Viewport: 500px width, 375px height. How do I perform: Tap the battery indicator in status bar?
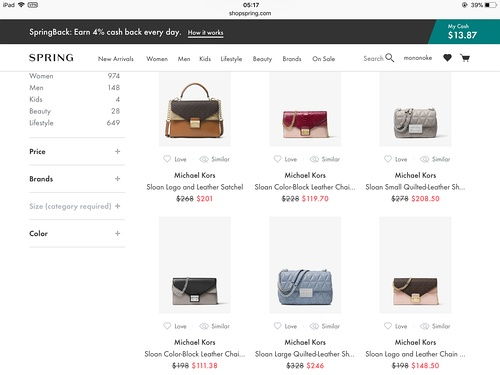pos(492,5)
